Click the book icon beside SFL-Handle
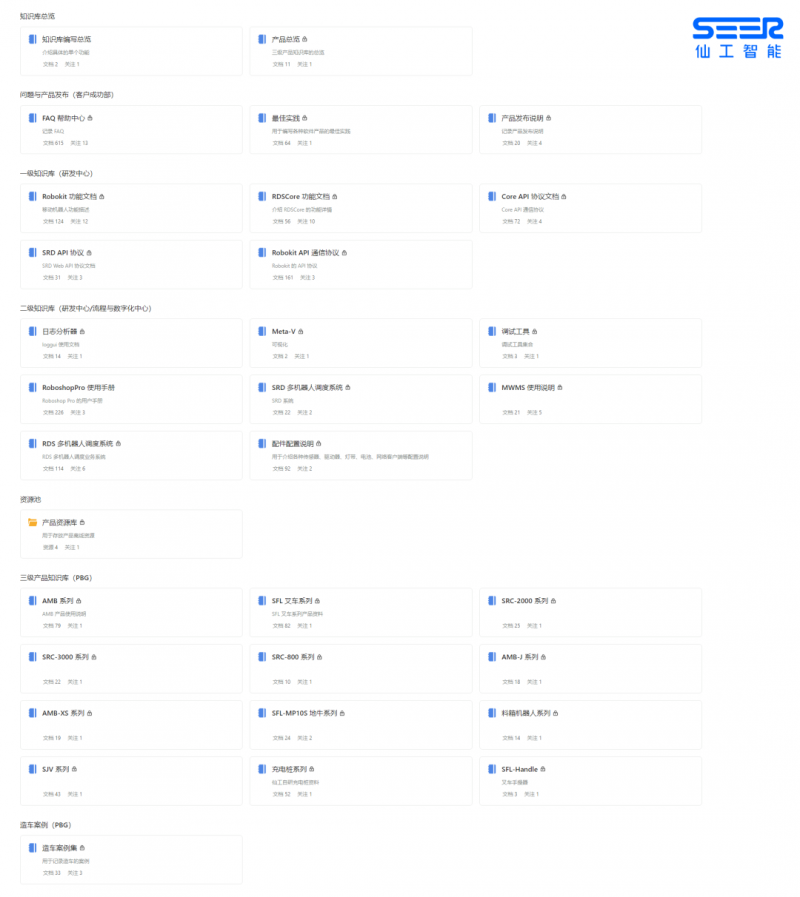Screen dimensions: 800x897 coord(492,769)
